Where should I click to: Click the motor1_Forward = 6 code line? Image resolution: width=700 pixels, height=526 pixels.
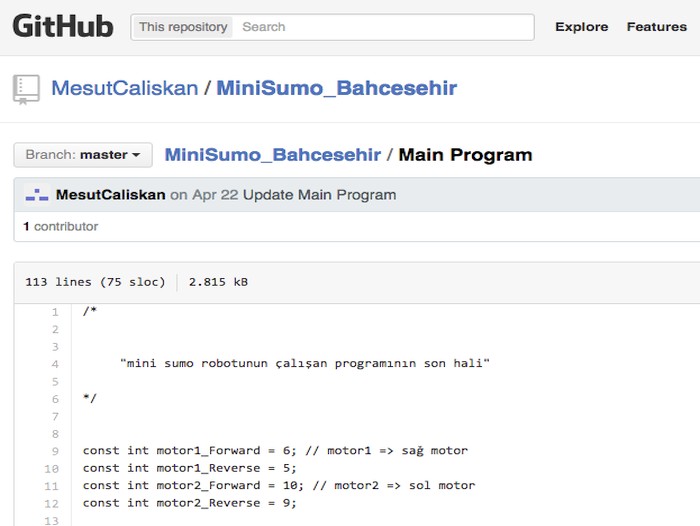pyautogui.click(x=275, y=451)
